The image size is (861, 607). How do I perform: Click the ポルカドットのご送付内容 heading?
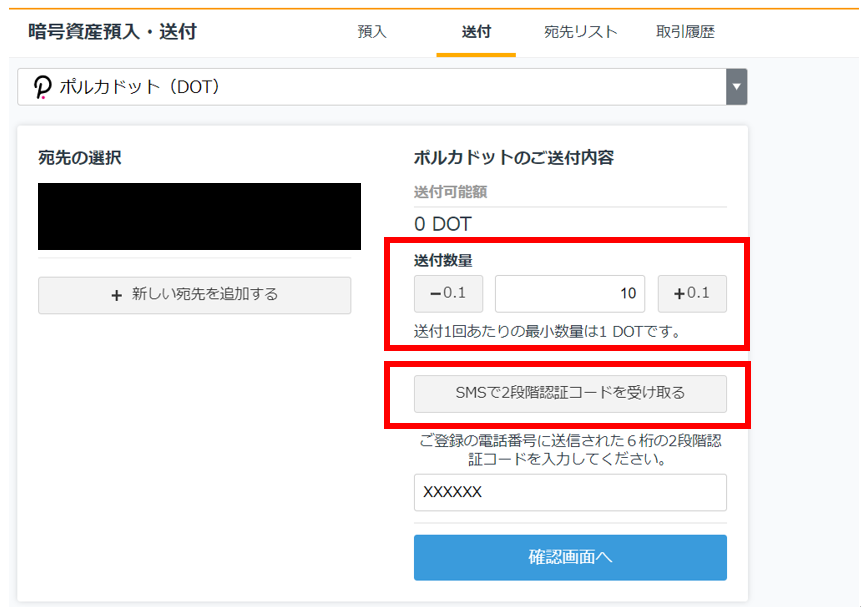(x=513, y=158)
